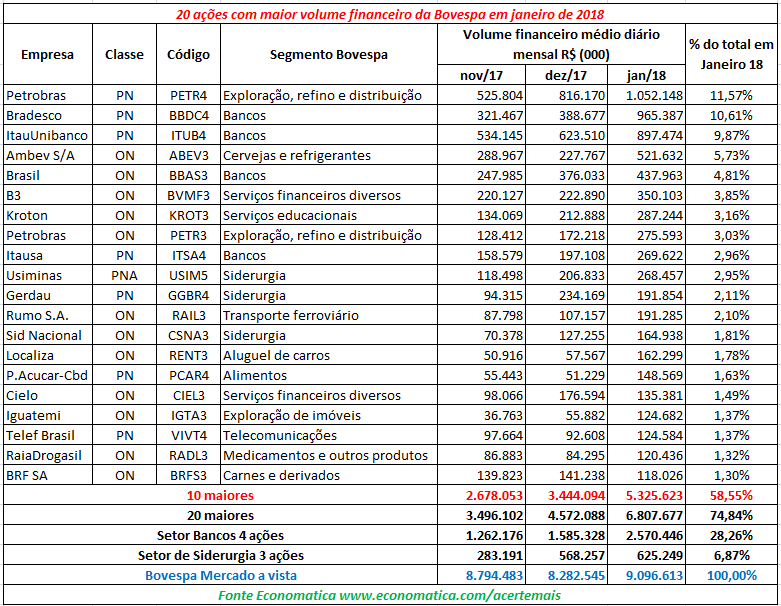Click Exploração de imóveis segment cell
This screenshot has height=606, width=781.
tap(329, 415)
